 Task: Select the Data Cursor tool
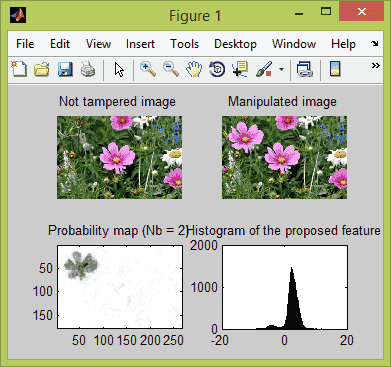(240, 69)
